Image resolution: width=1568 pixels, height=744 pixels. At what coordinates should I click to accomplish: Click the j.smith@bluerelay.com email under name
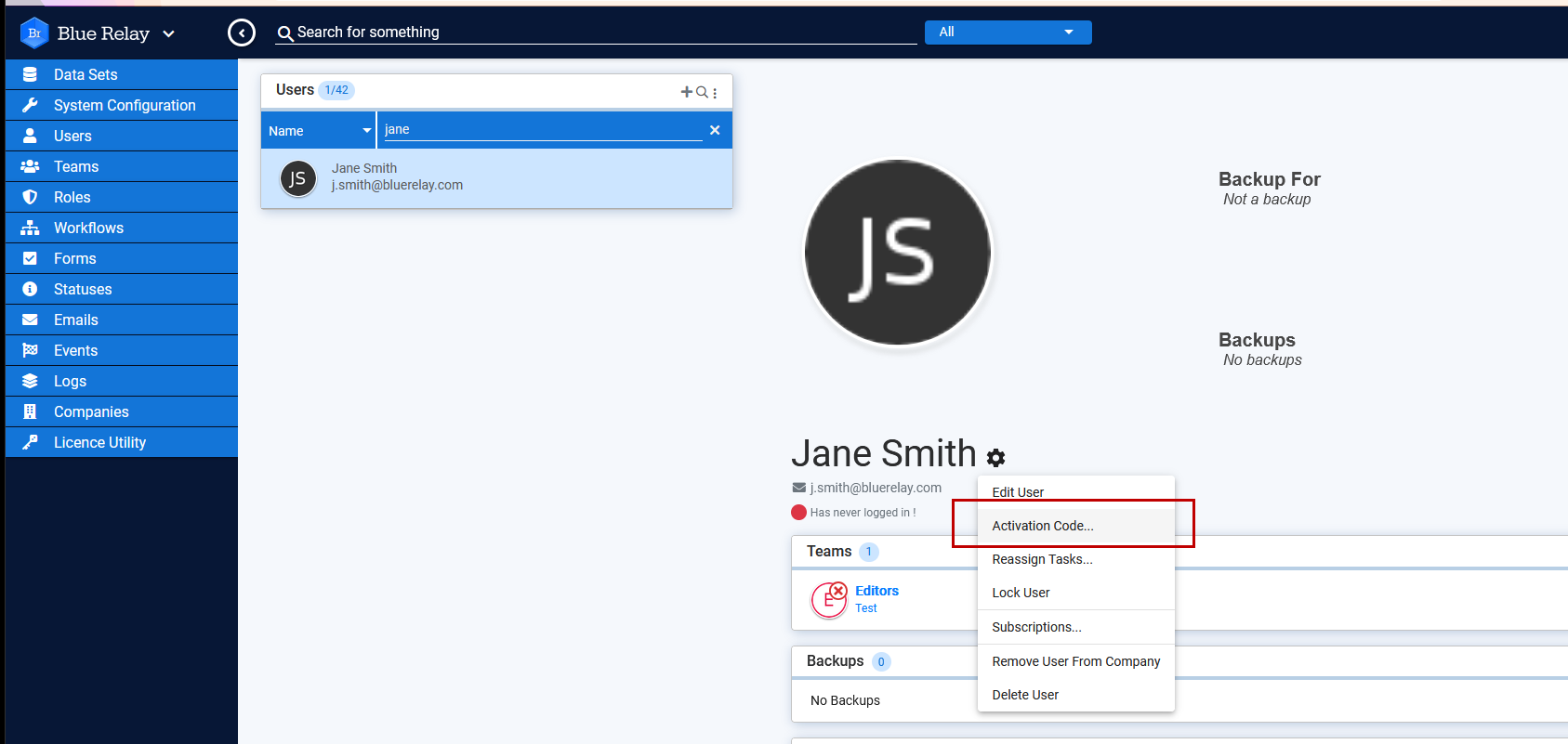(876, 488)
